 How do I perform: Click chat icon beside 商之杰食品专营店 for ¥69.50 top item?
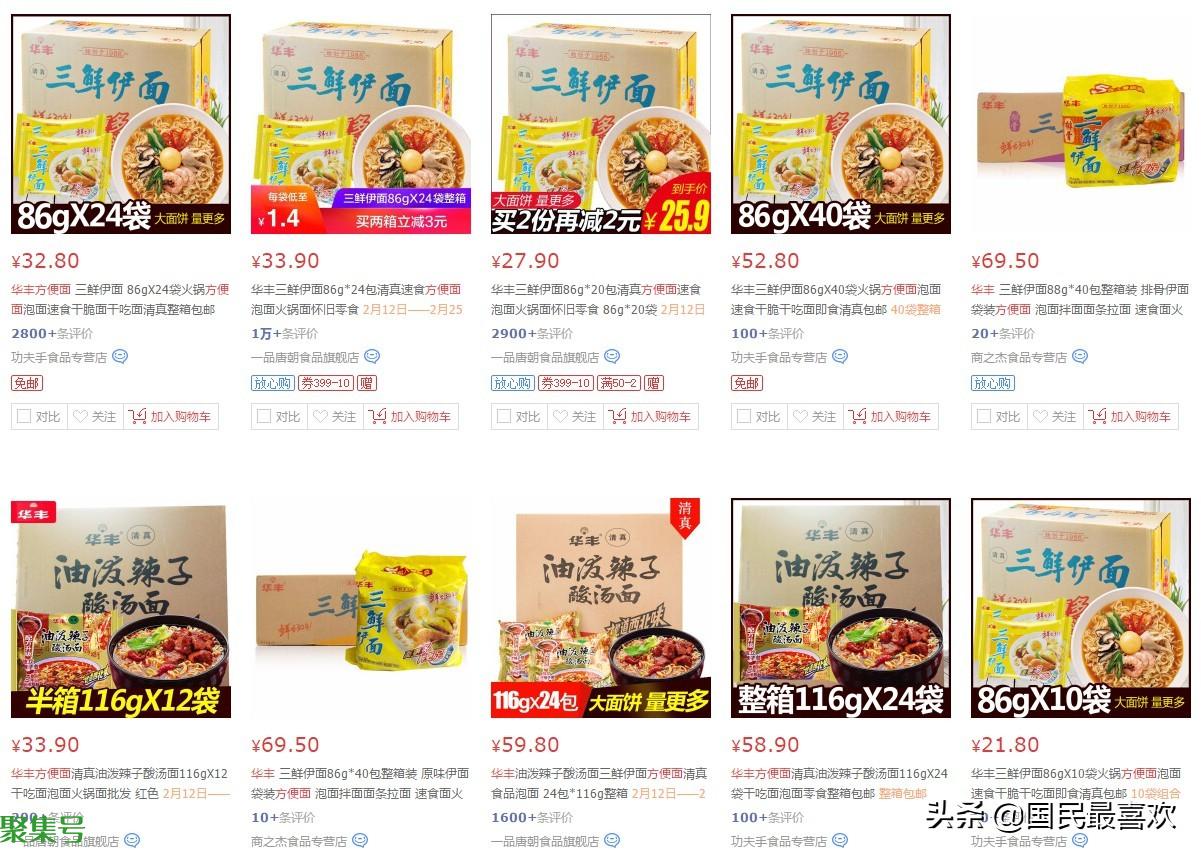[x=1080, y=357]
